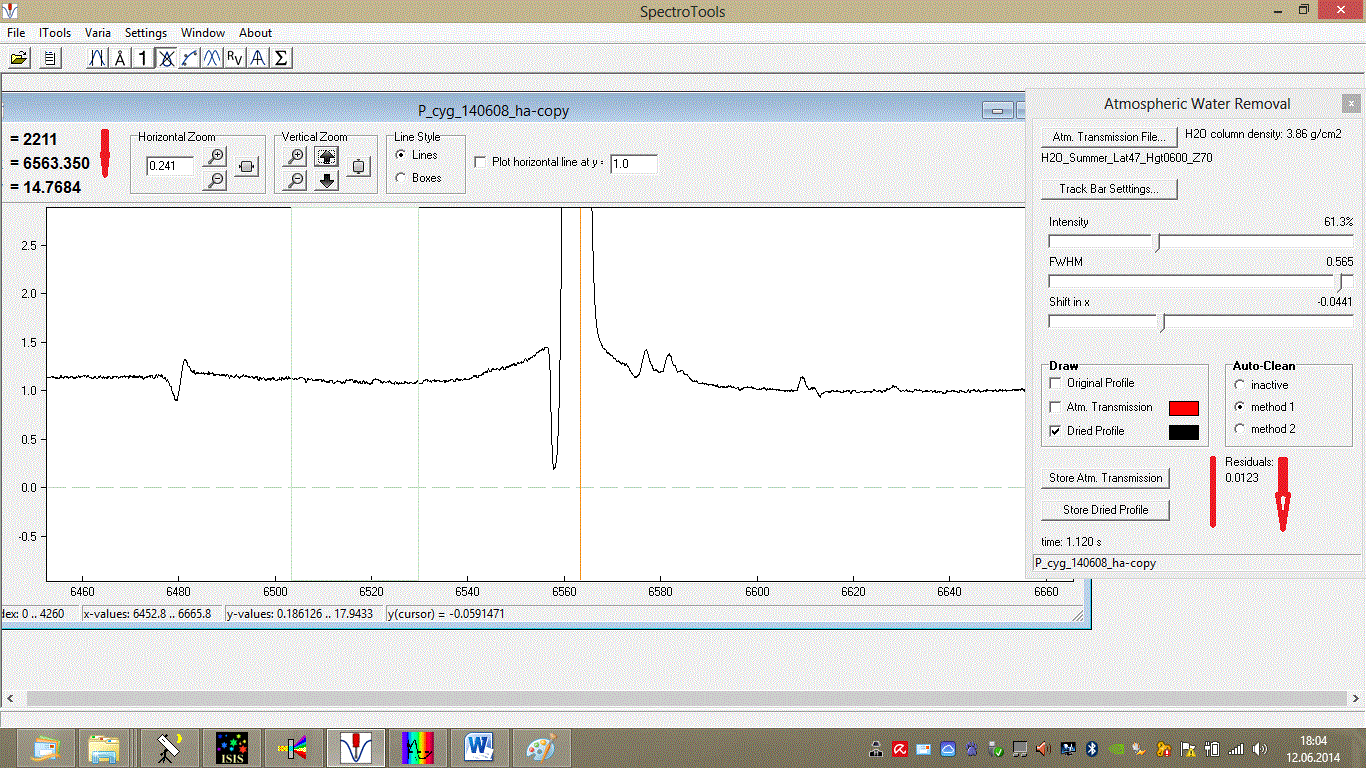
Task: Check the Atm. Transmission draw option
Action: tap(1055, 407)
